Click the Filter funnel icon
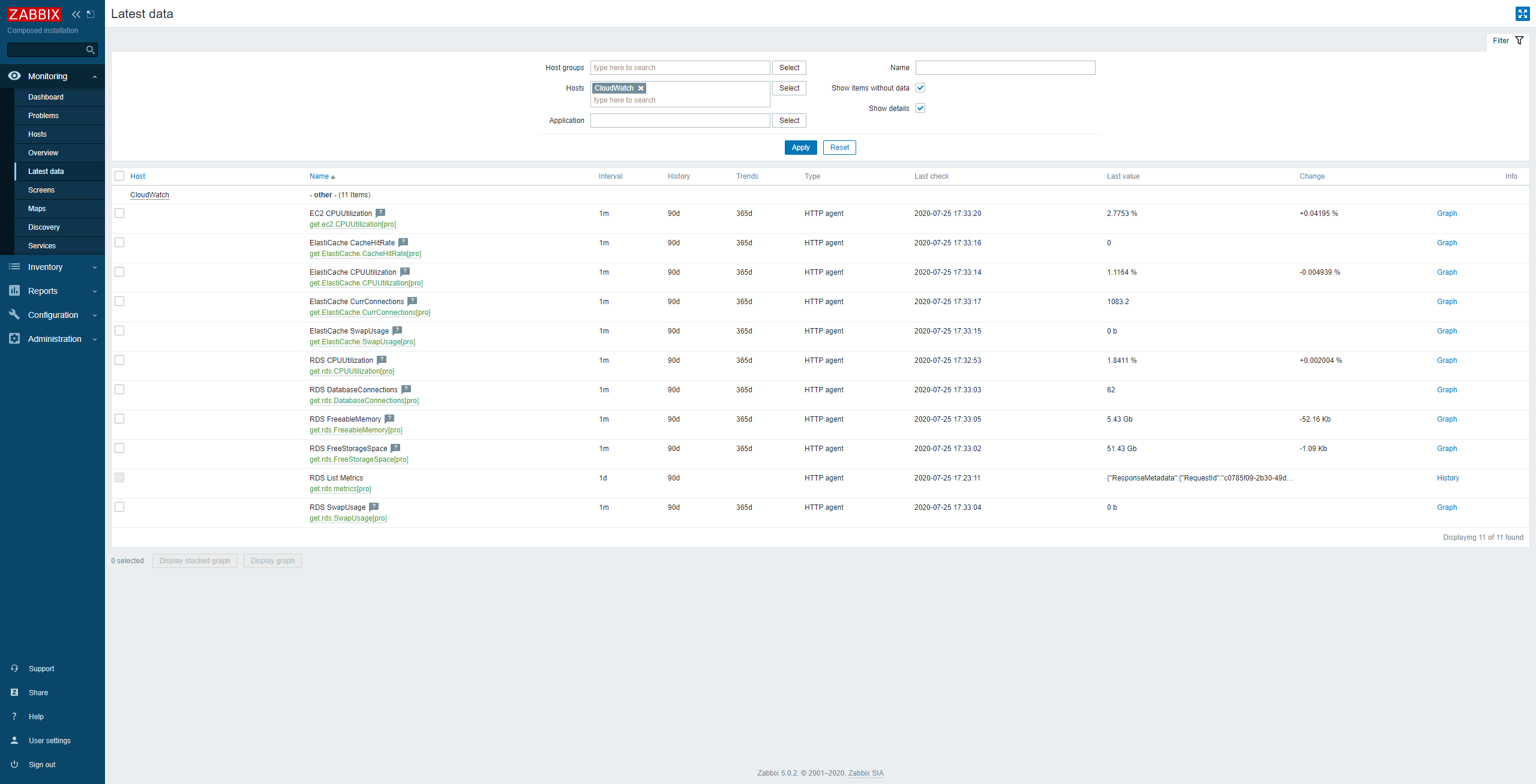1536x784 pixels. 1519,41
